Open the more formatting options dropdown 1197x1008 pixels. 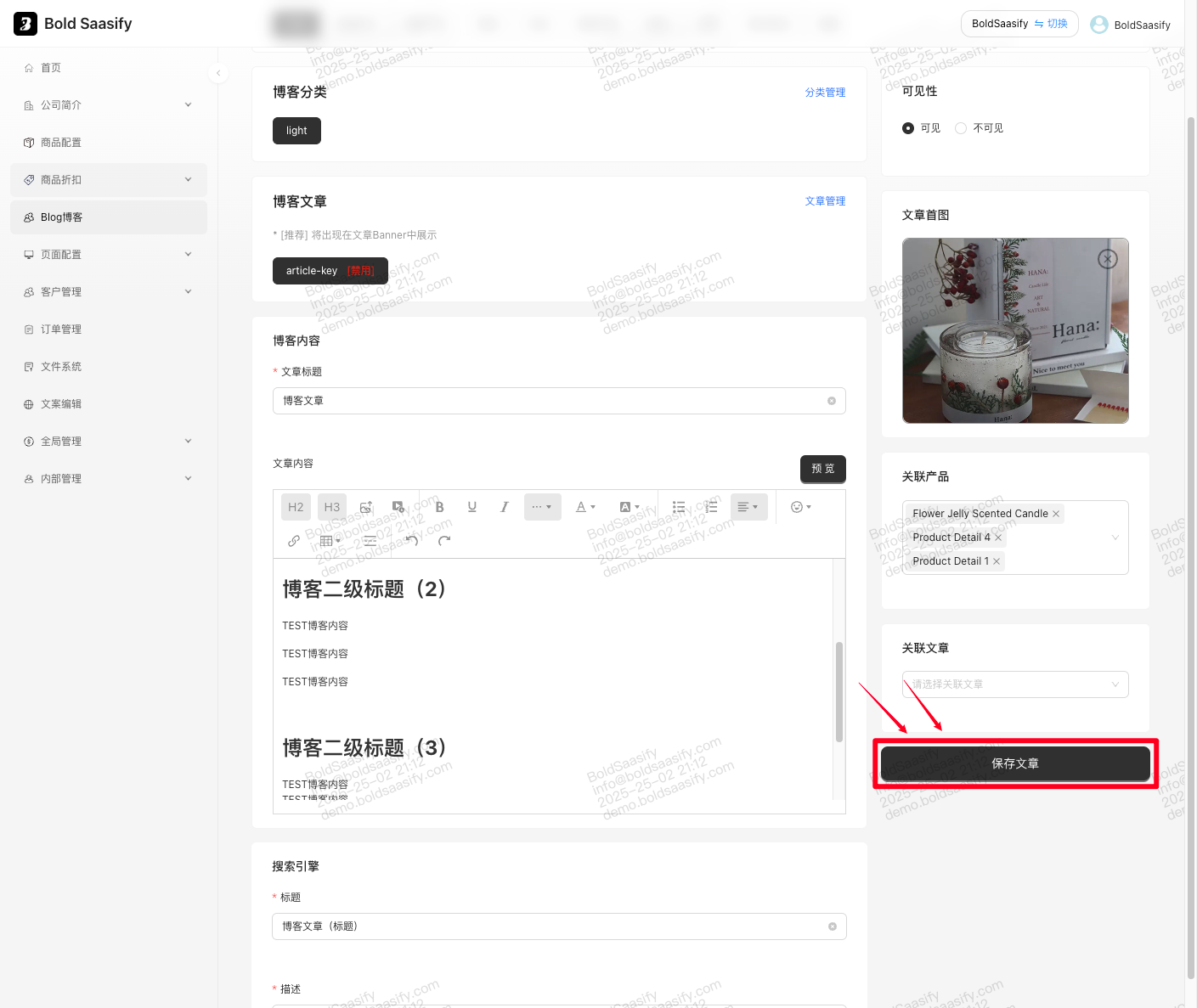(542, 507)
